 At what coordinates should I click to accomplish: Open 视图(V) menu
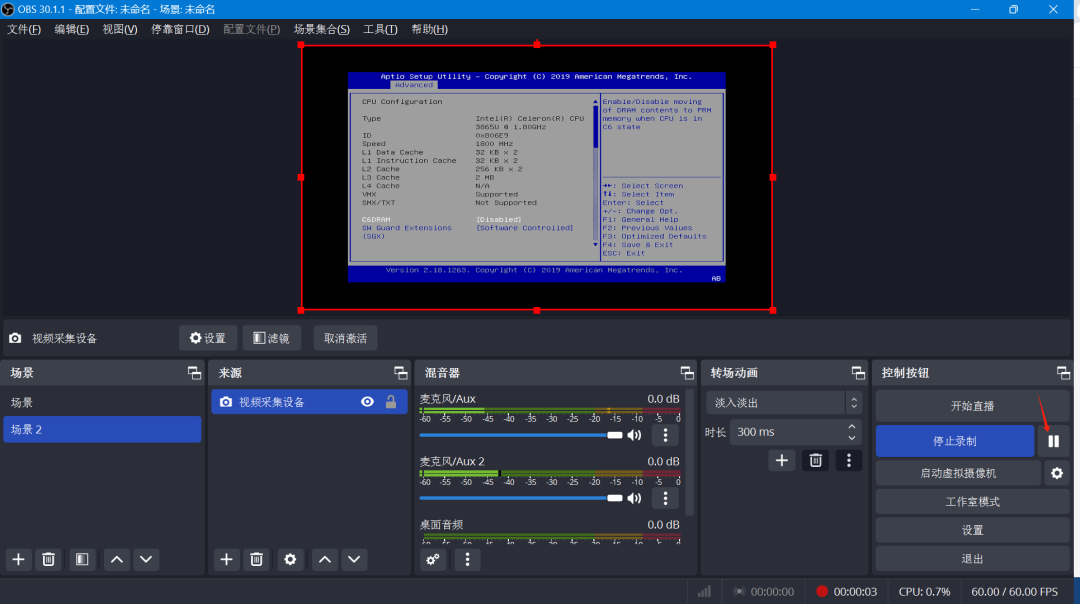point(120,29)
